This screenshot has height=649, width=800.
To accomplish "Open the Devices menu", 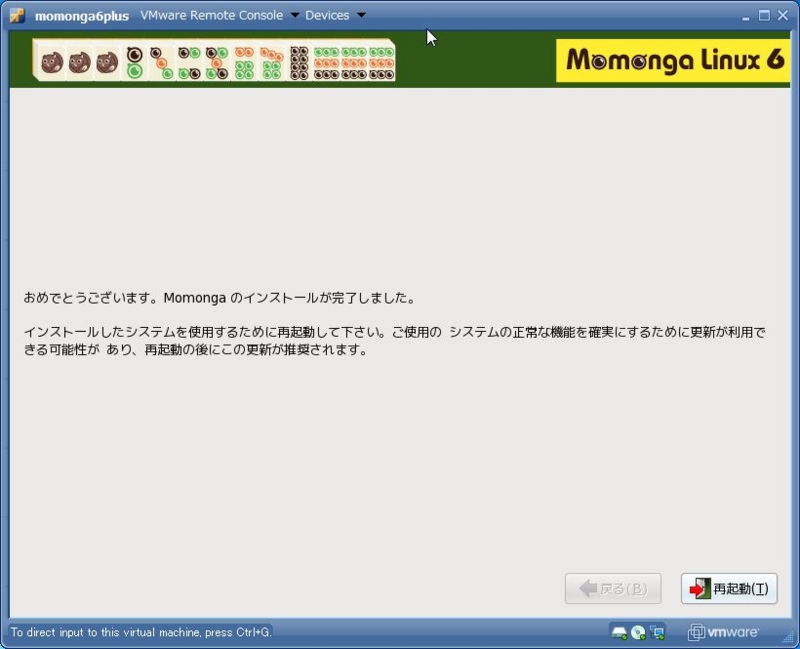I will (327, 15).
